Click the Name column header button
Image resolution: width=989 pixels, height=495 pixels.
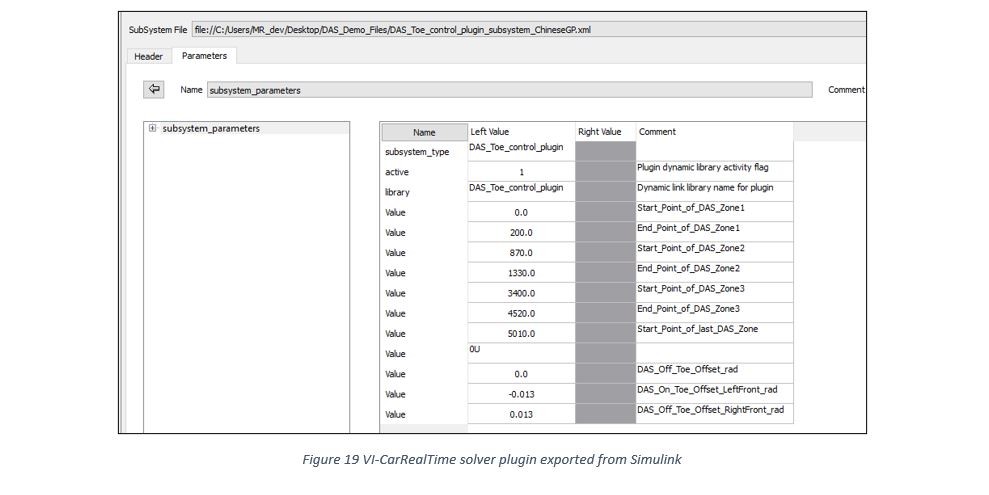coord(424,132)
